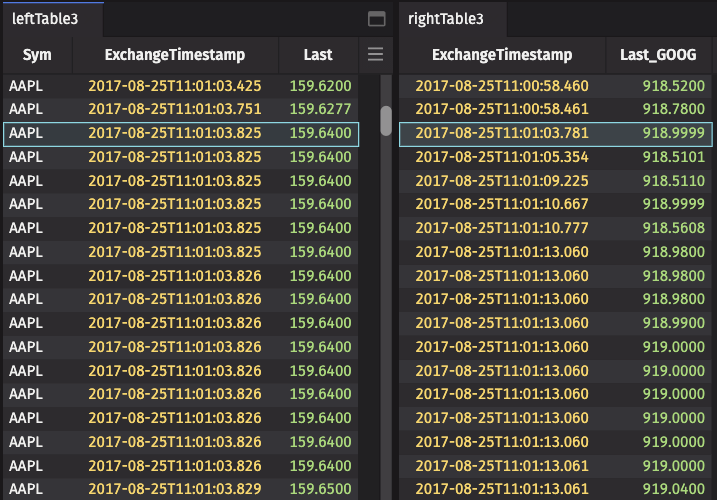Viewport: 717px width, 500px height.
Task: Sort by the Sym column header
Action: point(37,55)
